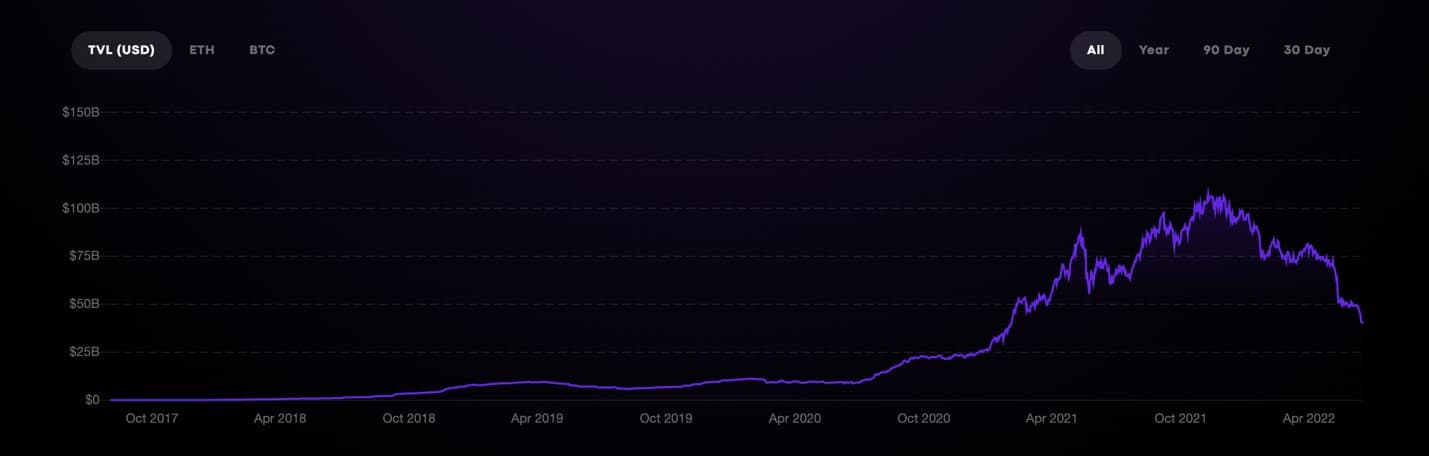The image size is (1429, 456).
Task: Click the Apr 2019 date label
Action: pos(536,418)
